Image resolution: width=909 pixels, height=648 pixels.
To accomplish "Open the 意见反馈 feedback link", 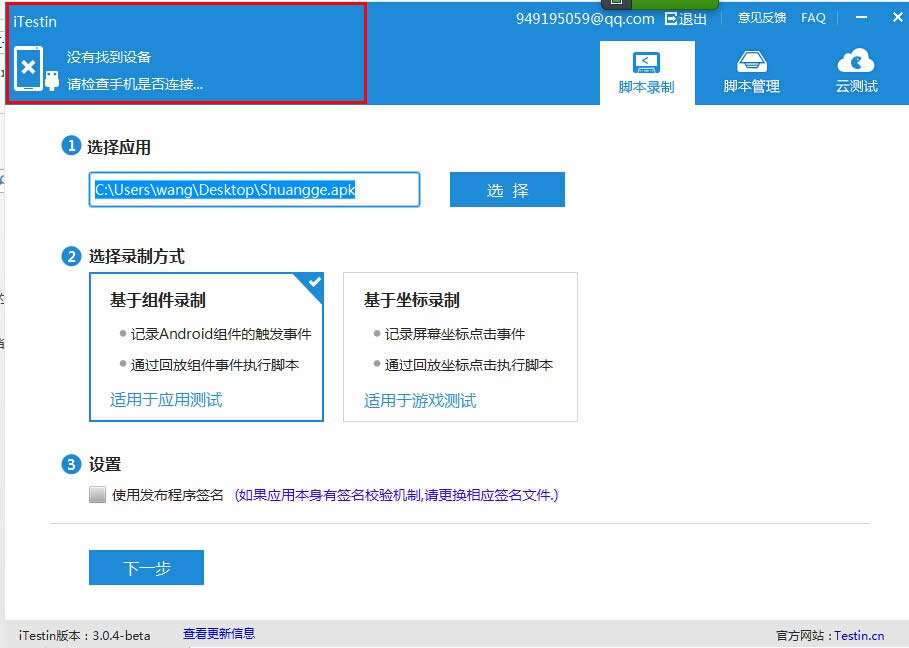I will click(762, 18).
